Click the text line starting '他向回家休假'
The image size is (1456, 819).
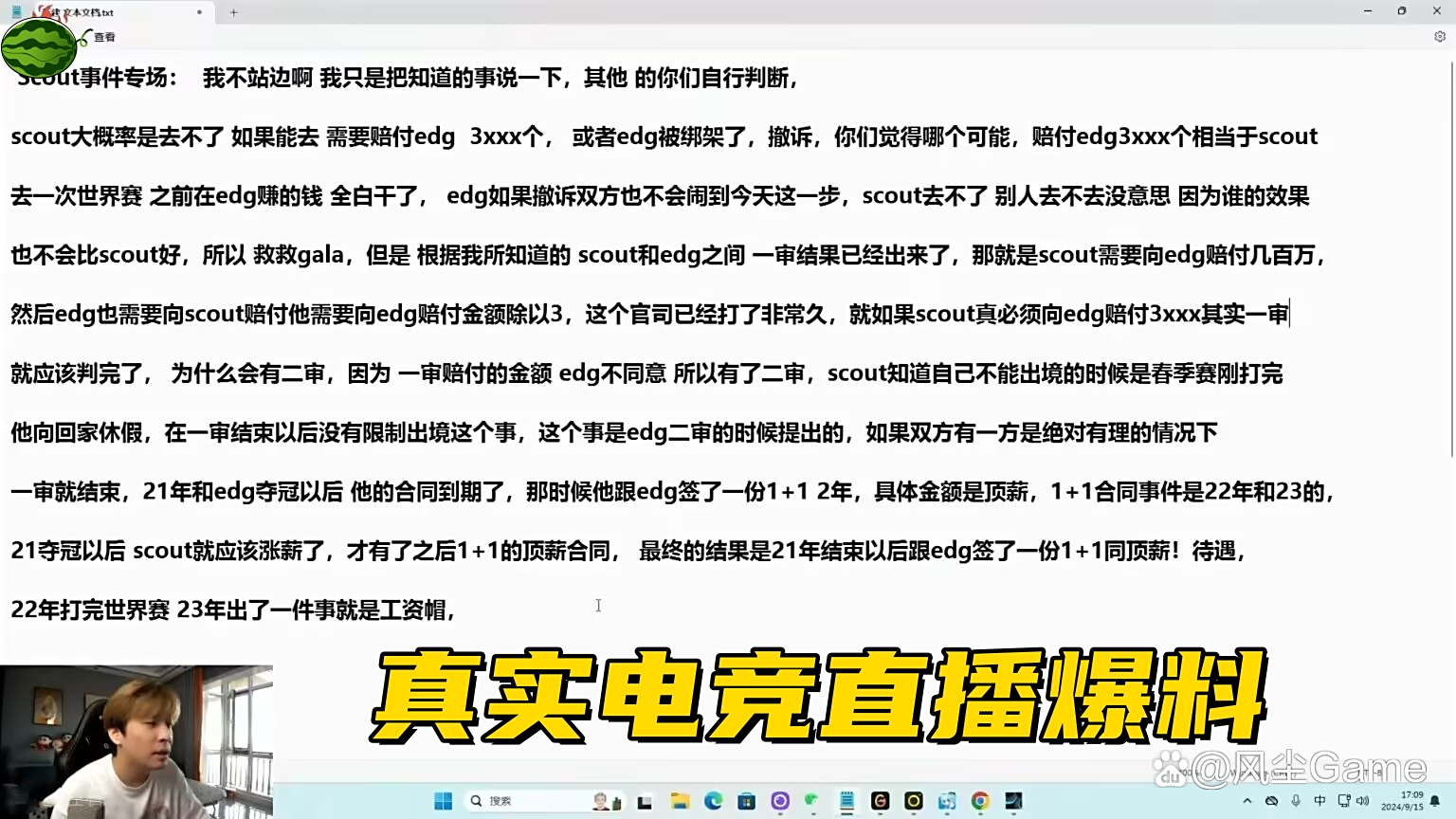coord(614,433)
